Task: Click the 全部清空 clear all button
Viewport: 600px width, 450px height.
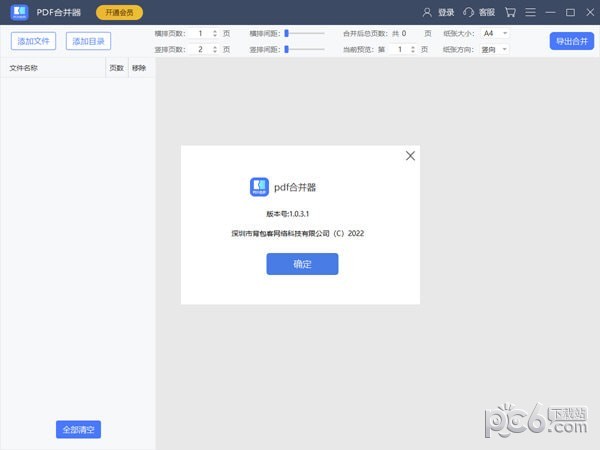Action: pyautogui.click(x=78, y=429)
